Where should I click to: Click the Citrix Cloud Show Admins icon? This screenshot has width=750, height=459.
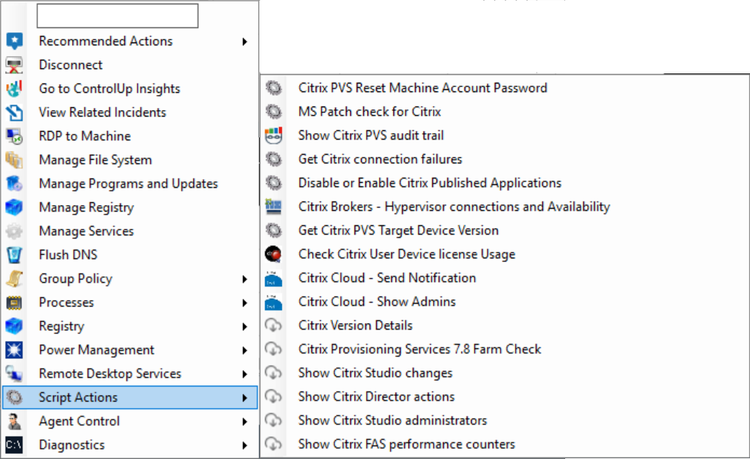pos(274,302)
